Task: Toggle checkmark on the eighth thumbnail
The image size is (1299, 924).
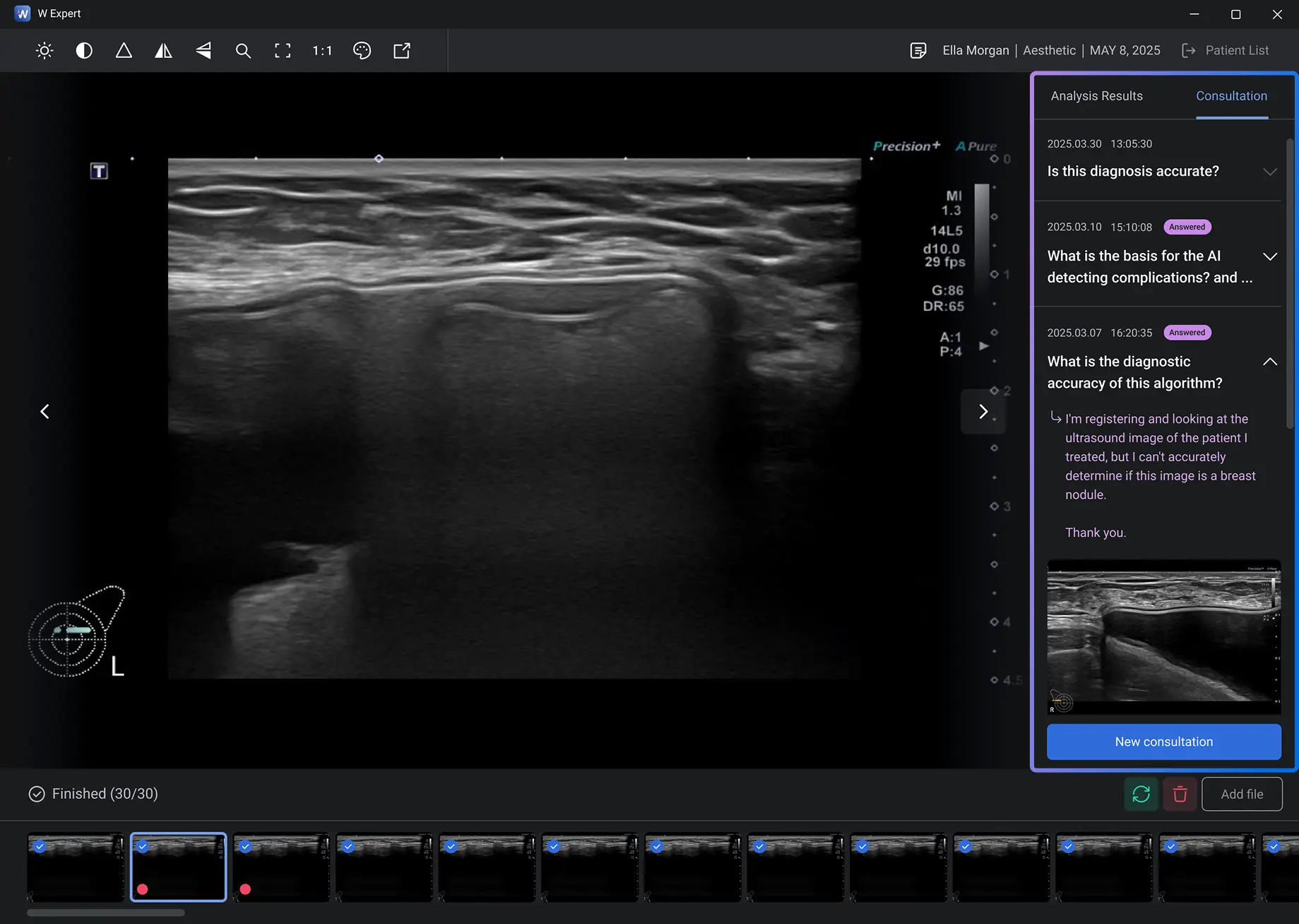Action: (760, 846)
